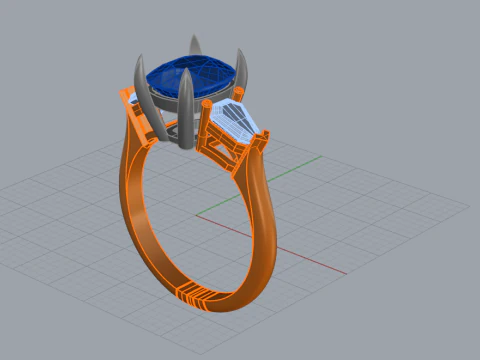Viewport: 480px width, 360px height.
Task: Select the front gray claw prong
Action: (185, 108)
